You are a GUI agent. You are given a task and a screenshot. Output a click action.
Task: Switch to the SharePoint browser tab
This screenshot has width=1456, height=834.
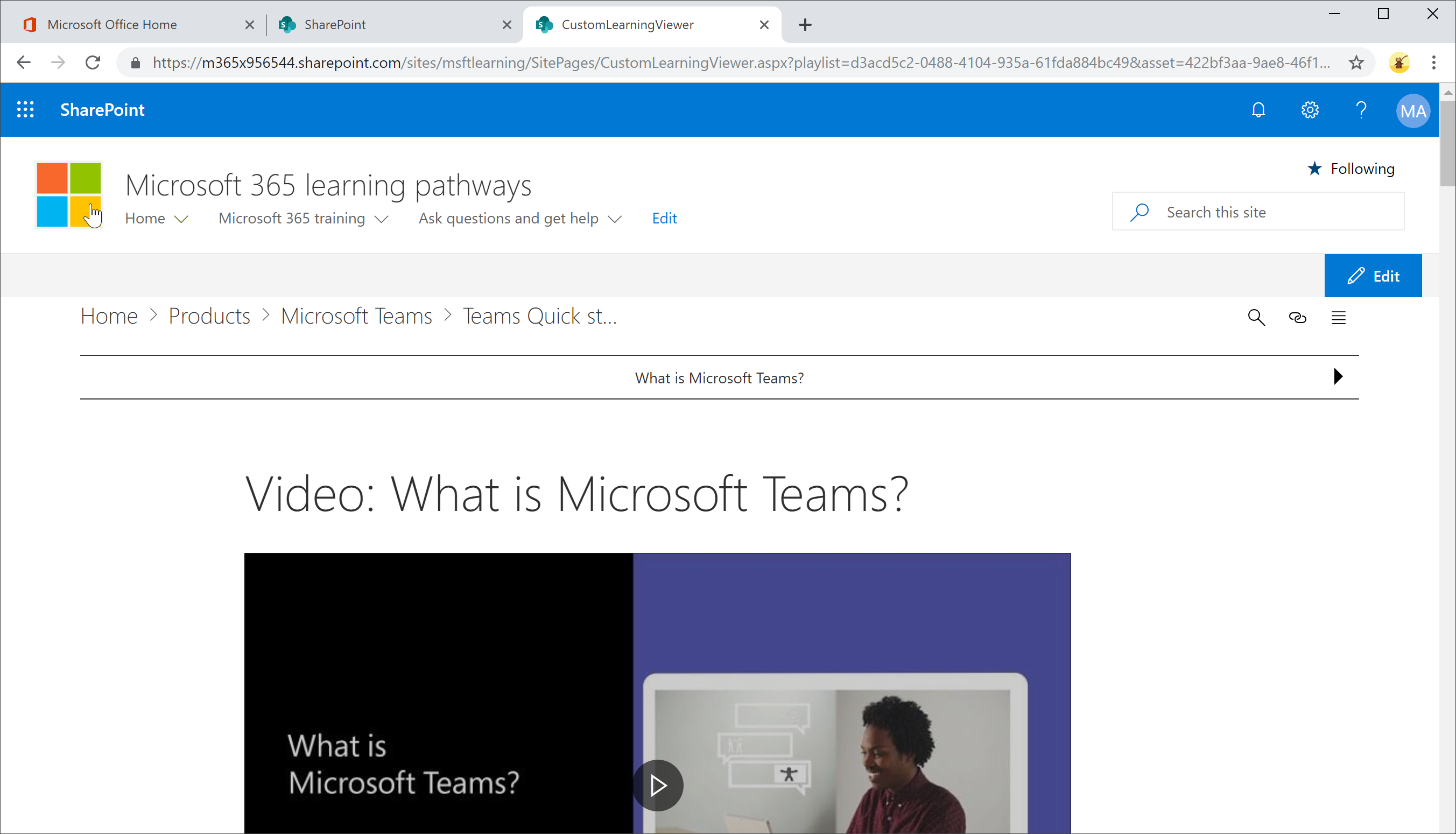pyautogui.click(x=335, y=25)
